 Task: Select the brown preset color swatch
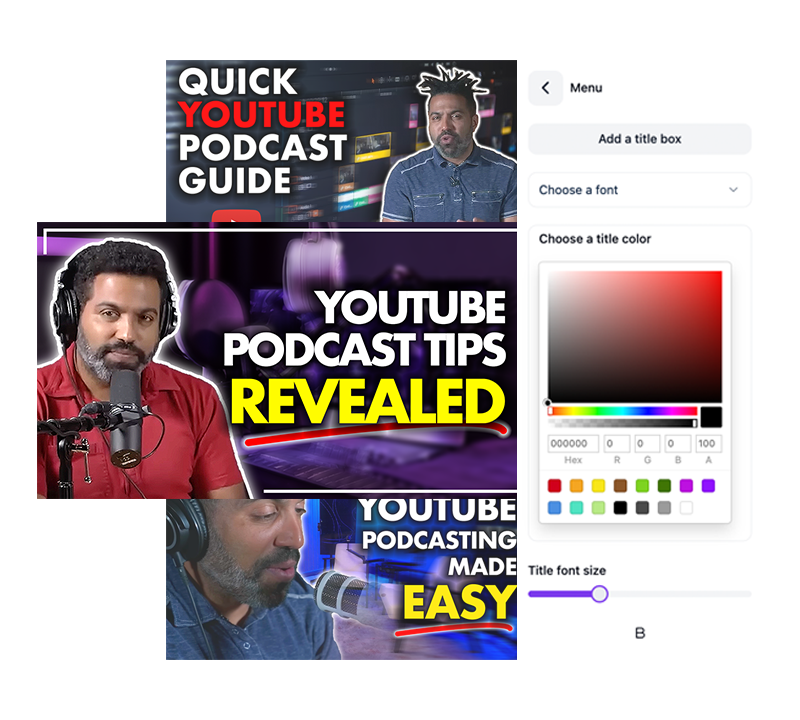tap(620, 485)
